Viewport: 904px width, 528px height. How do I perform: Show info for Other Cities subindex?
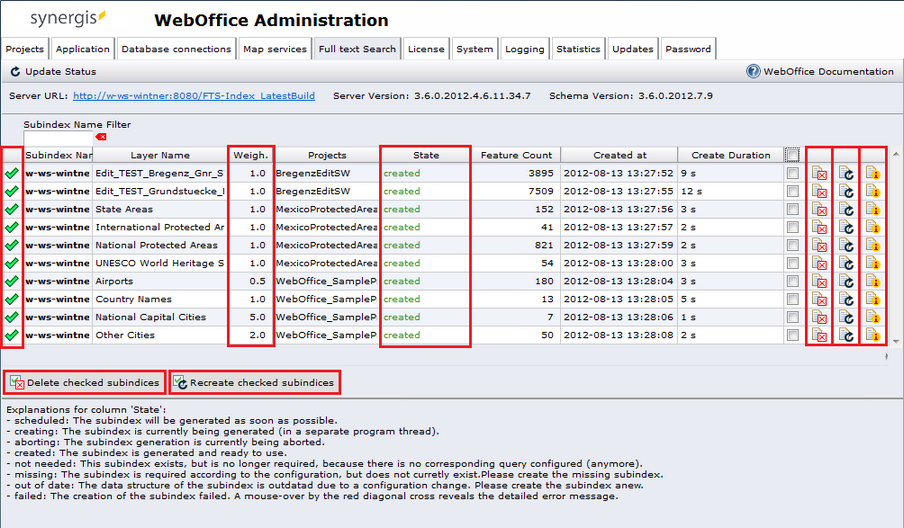(x=873, y=335)
